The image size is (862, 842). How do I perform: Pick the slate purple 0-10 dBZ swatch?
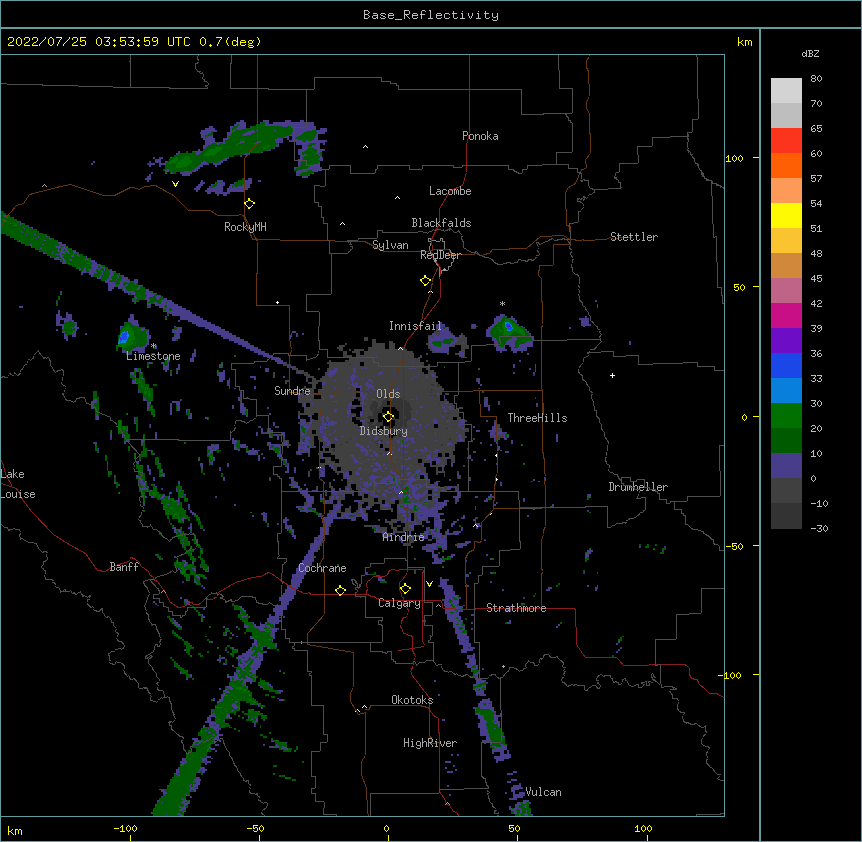[786, 466]
